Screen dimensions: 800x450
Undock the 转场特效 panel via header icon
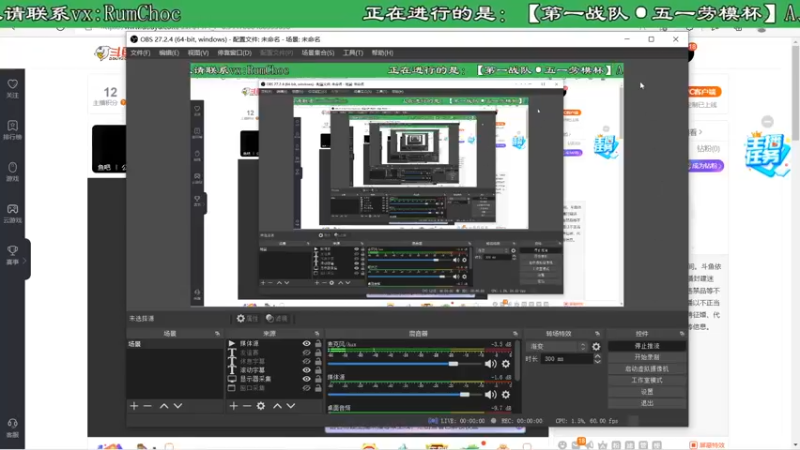tap(597, 334)
